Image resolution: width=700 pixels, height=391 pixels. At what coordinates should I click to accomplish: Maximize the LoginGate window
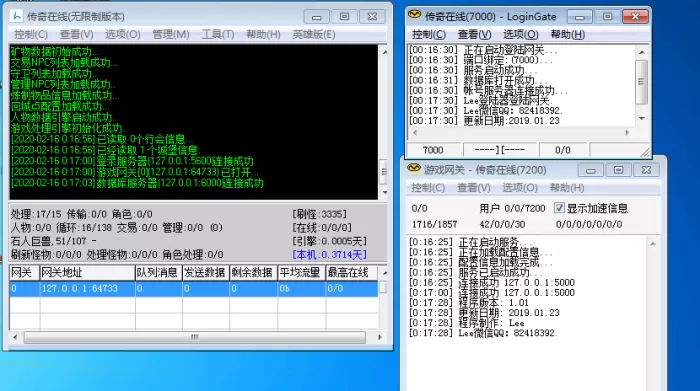coord(608,17)
